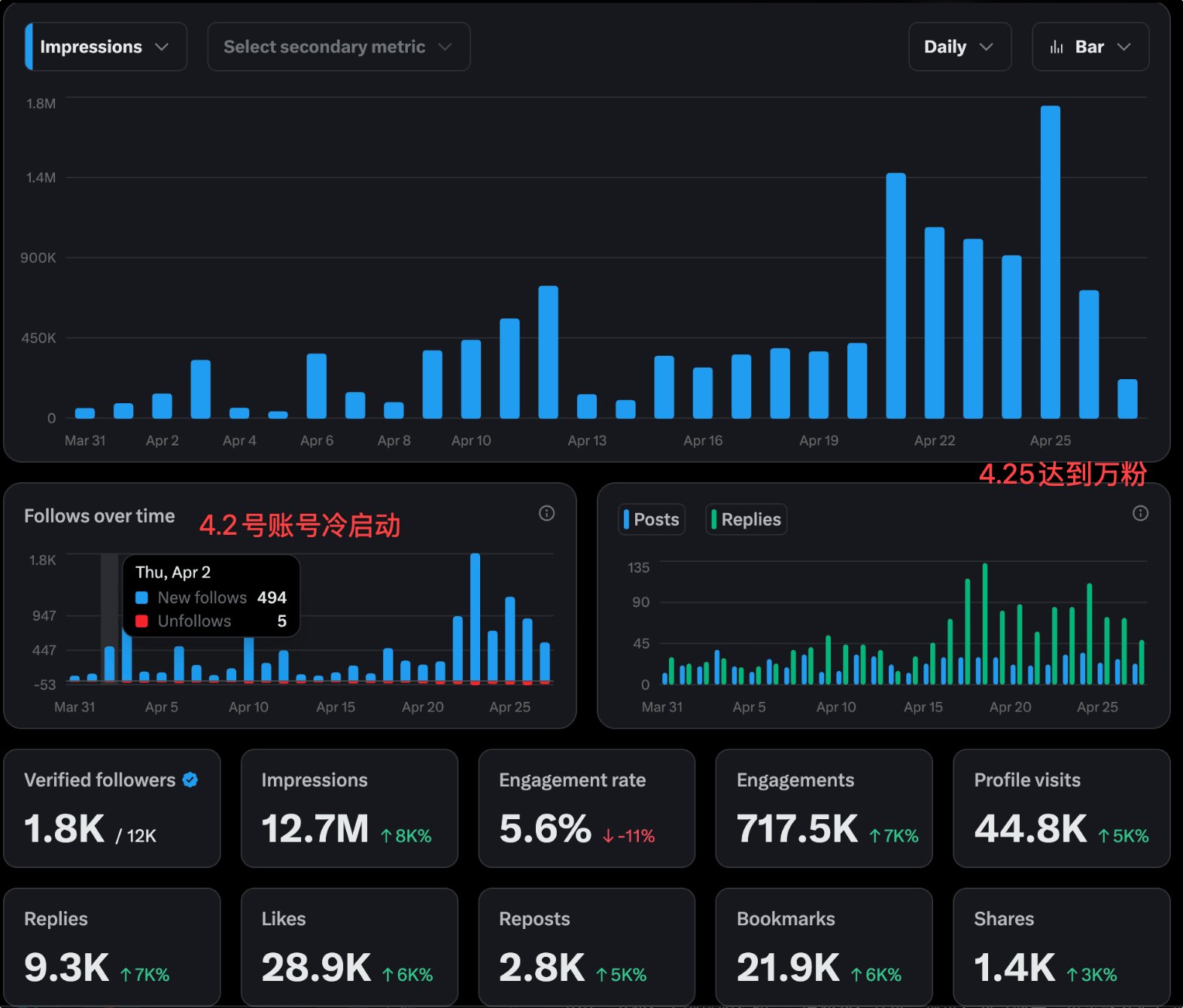
Task: Click the blue New follows swatch in the tooltip
Action: [x=141, y=598]
